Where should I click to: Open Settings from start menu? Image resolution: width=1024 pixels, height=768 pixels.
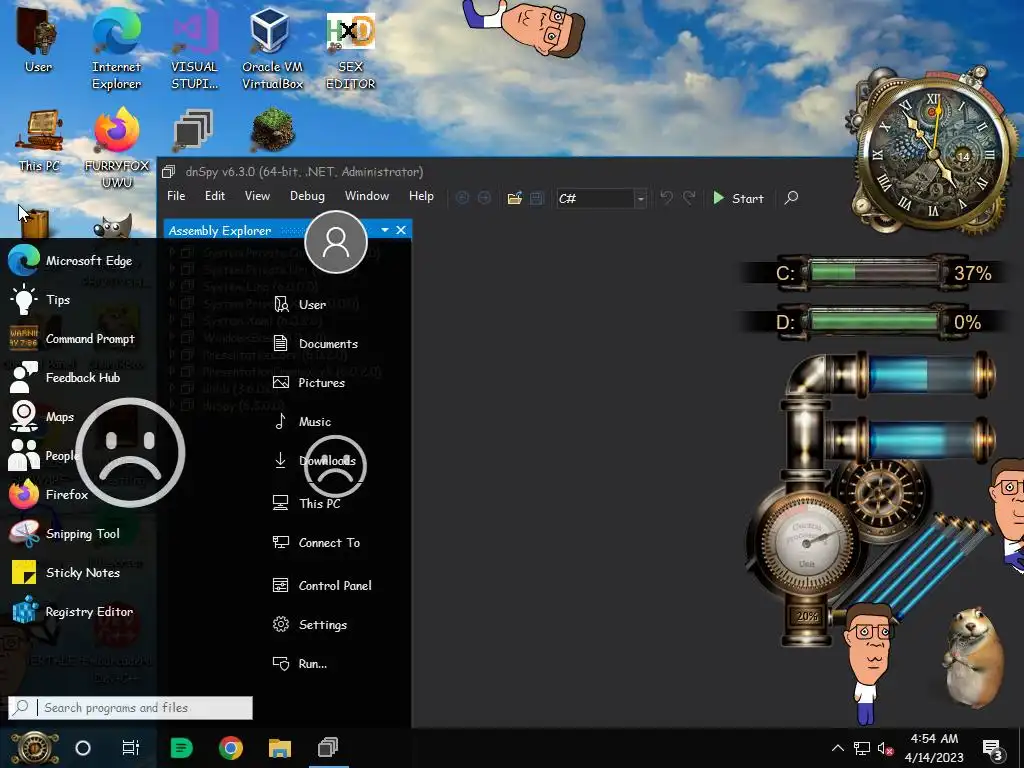point(310,624)
